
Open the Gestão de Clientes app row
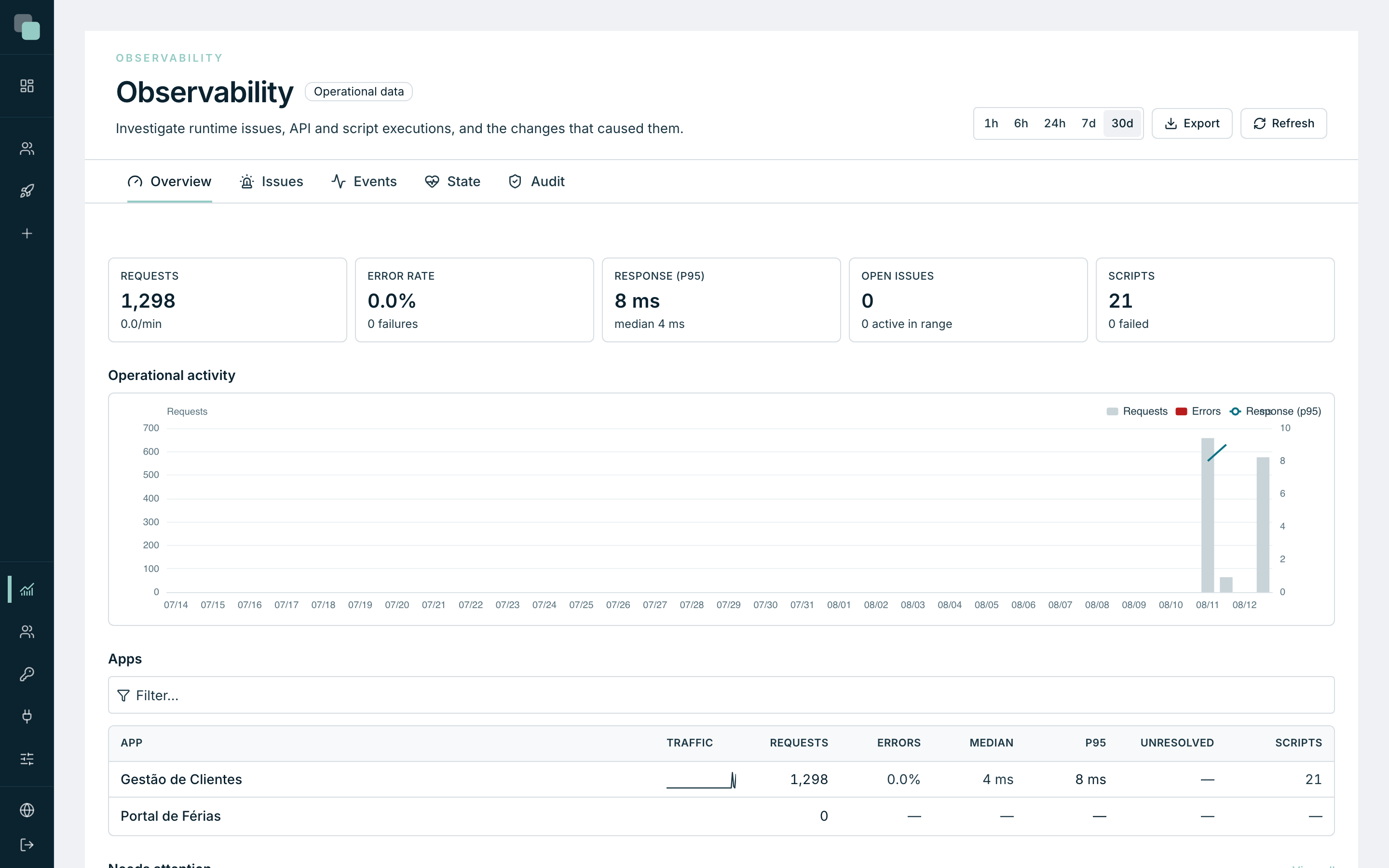coord(721,780)
